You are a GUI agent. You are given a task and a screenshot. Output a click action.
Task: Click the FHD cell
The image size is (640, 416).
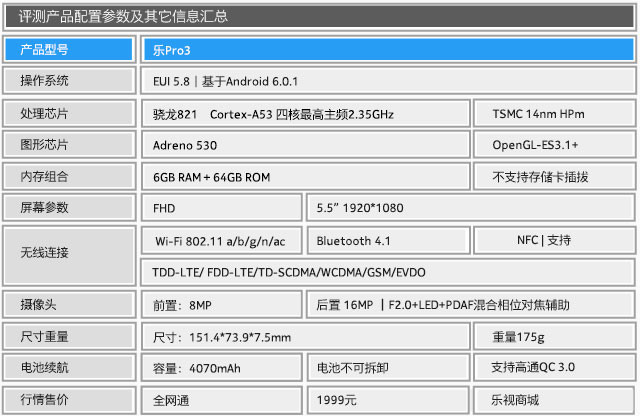tap(222, 208)
